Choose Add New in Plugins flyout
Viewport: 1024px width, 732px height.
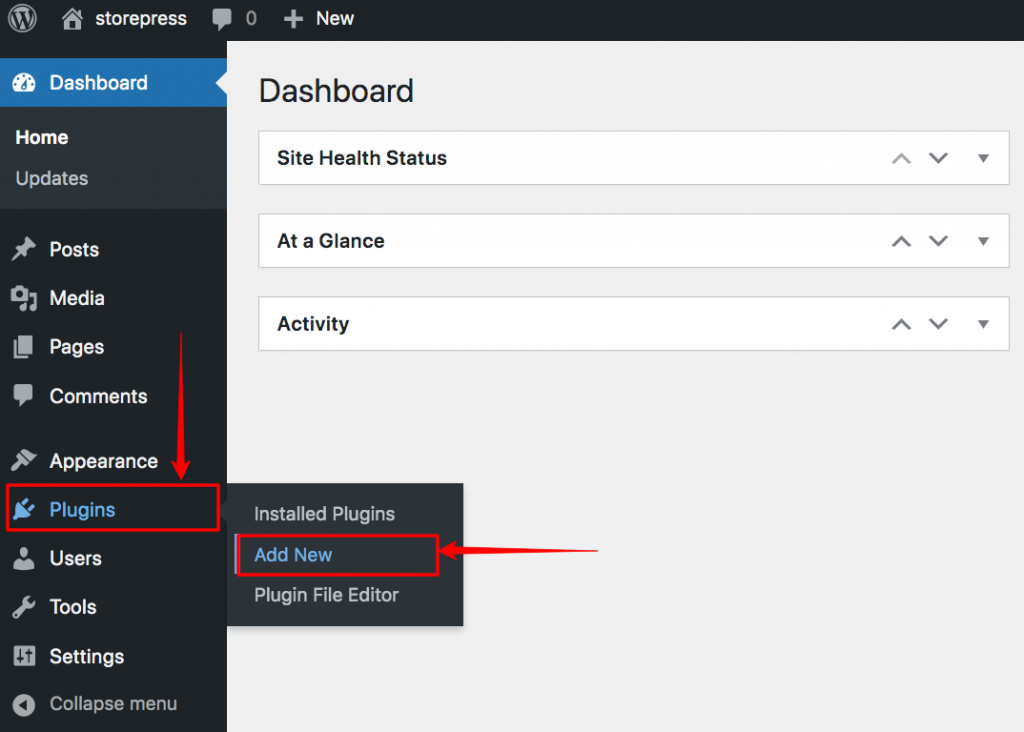(293, 555)
